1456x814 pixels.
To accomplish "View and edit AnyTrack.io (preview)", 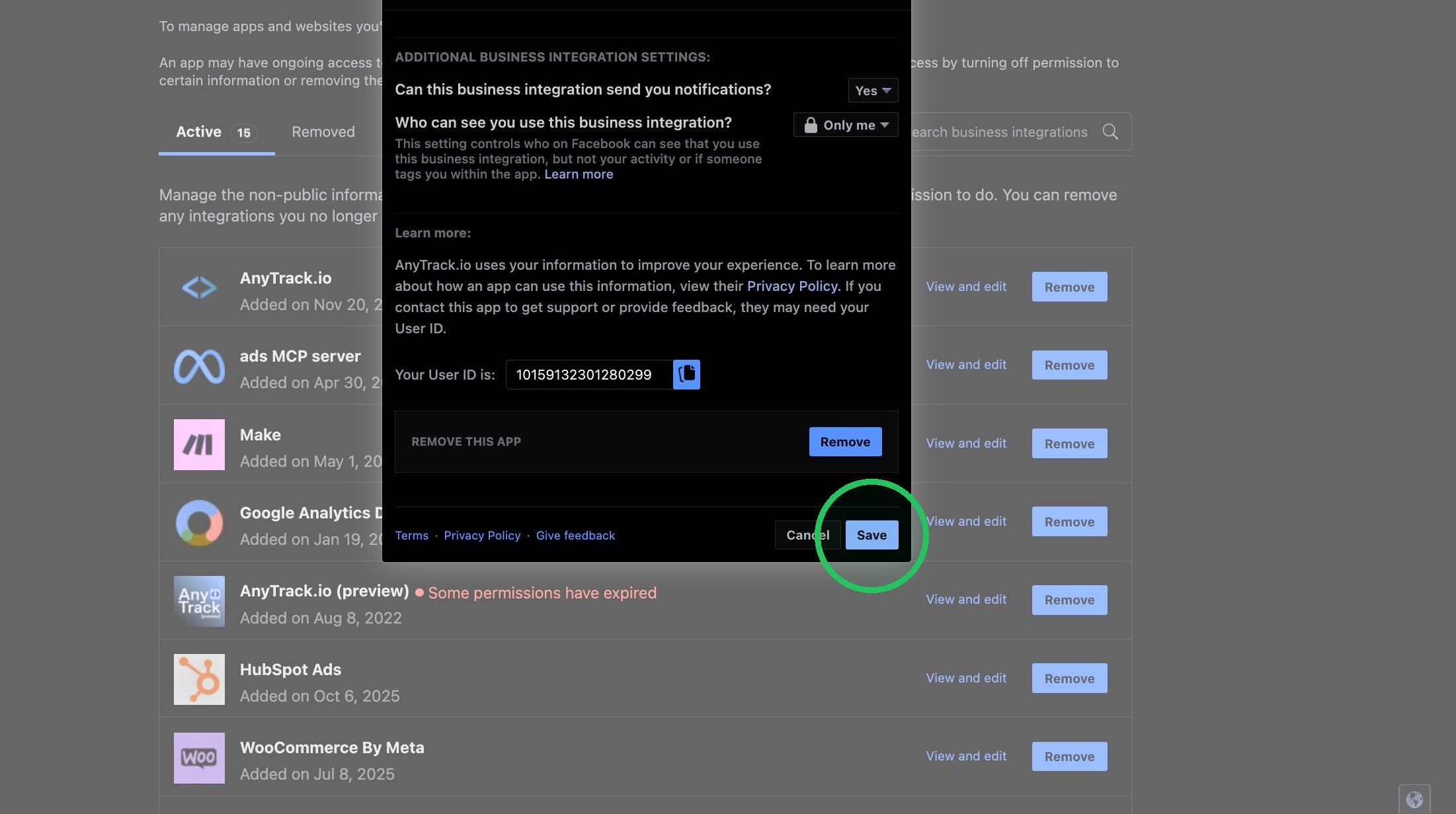I will pyautogui.click(x=966, y=600).
